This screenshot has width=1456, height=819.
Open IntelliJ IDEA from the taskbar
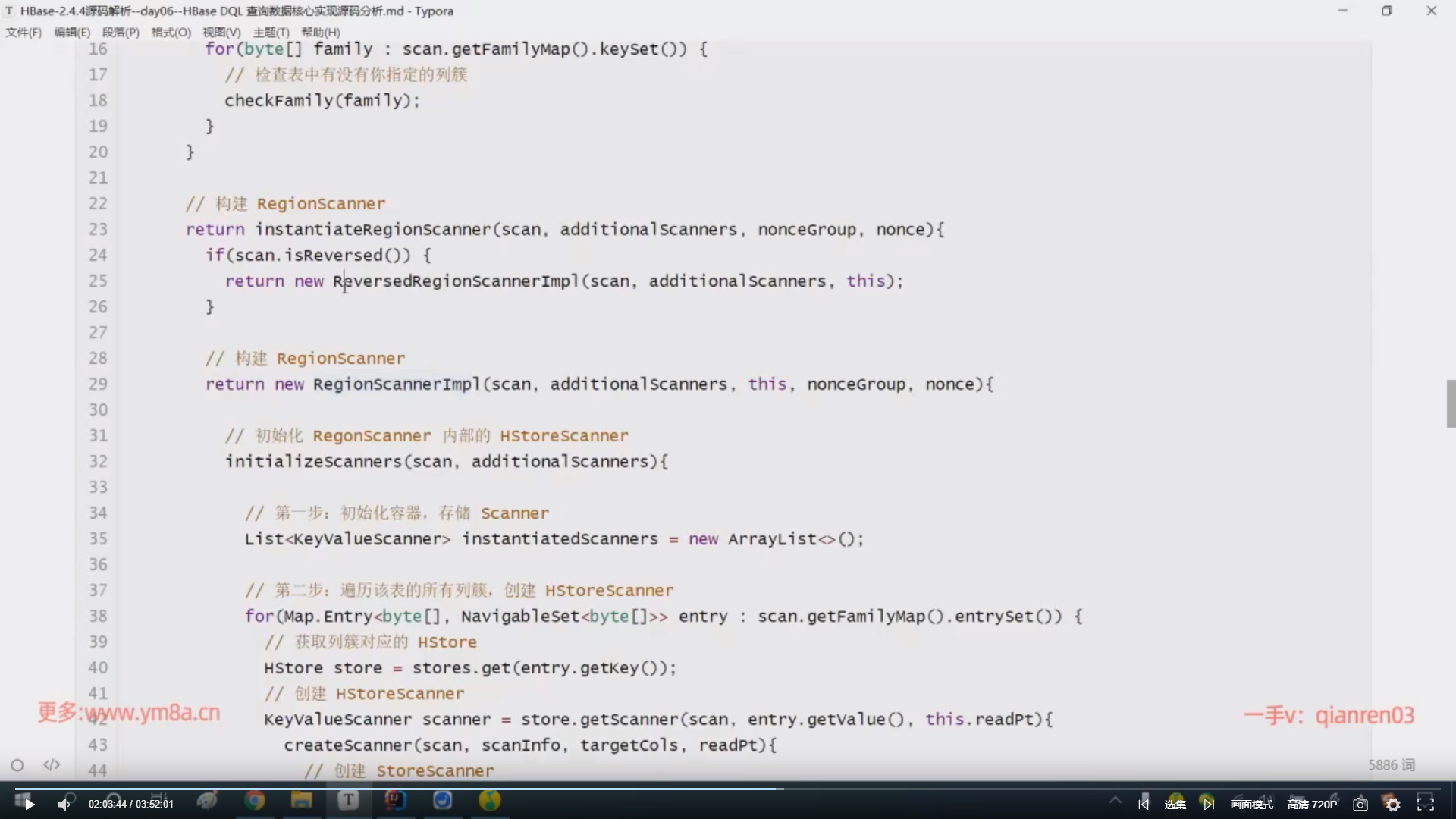click(396, 801)
